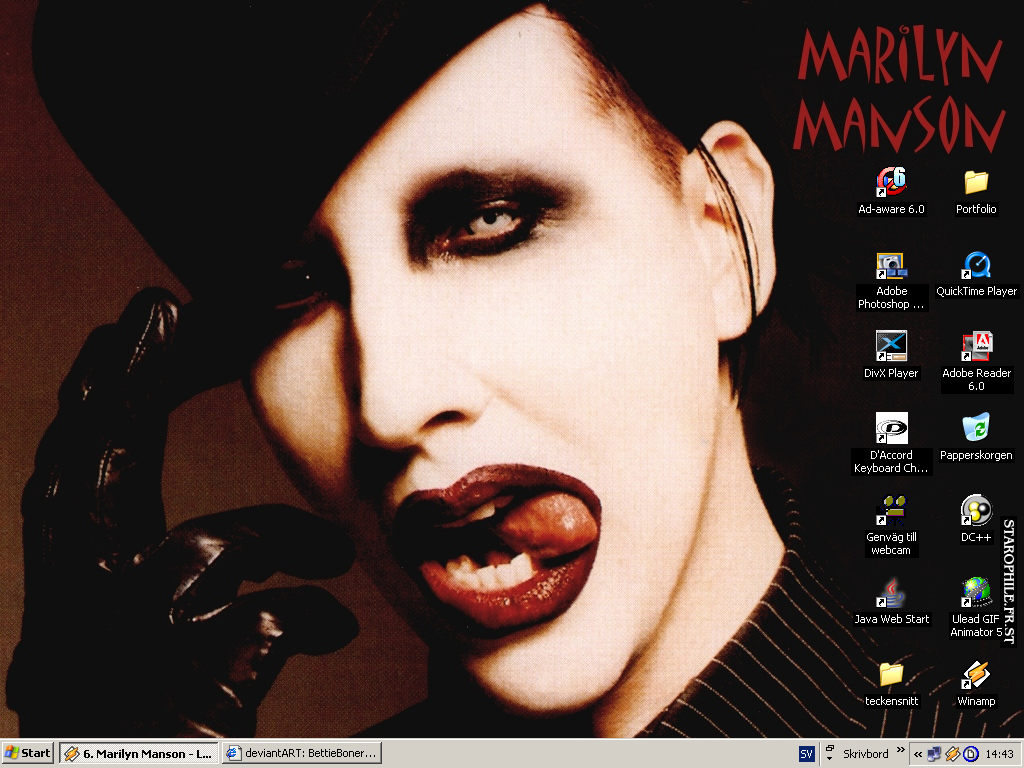The width and height of the screenshot is (1024, 768).
Task: Select the teckensnitt folder icon
Action: 891,675
